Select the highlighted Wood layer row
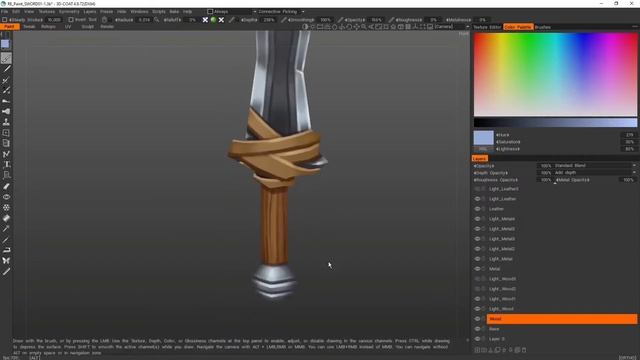Viewport: 640px width, 360px height. click(x=562, y=319)
